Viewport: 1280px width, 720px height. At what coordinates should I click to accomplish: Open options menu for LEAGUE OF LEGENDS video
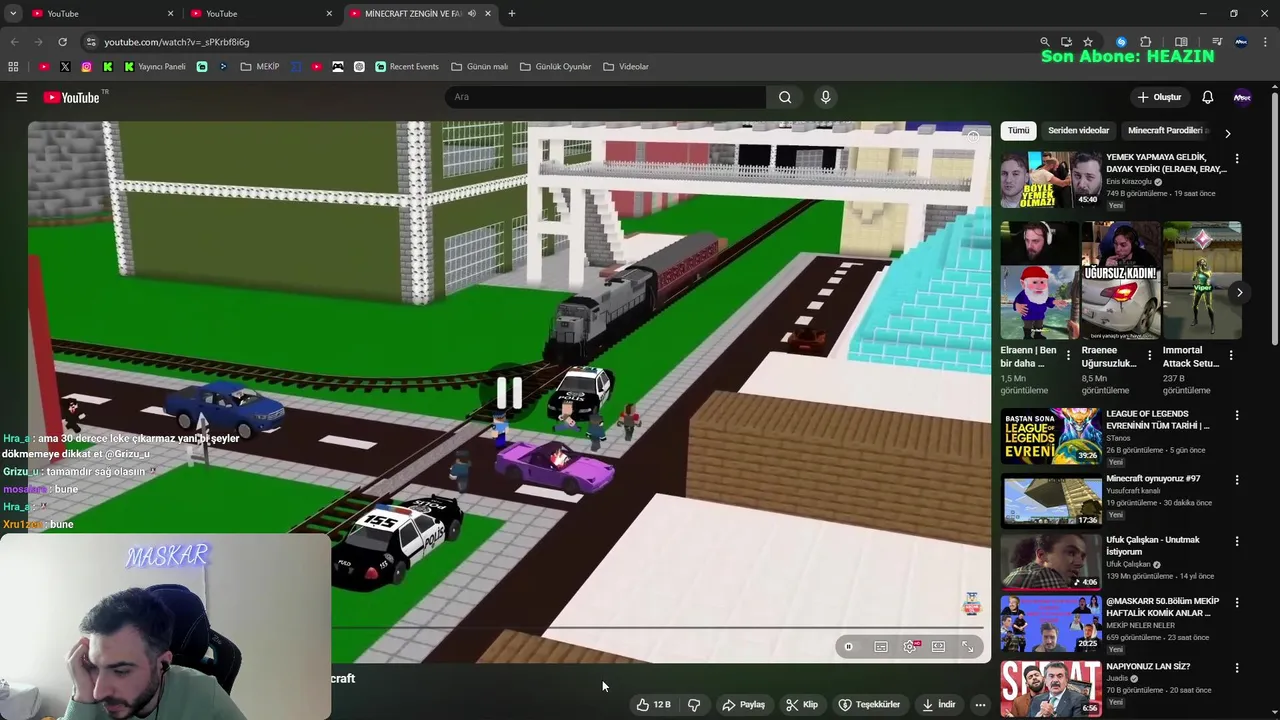[1237, 415]
